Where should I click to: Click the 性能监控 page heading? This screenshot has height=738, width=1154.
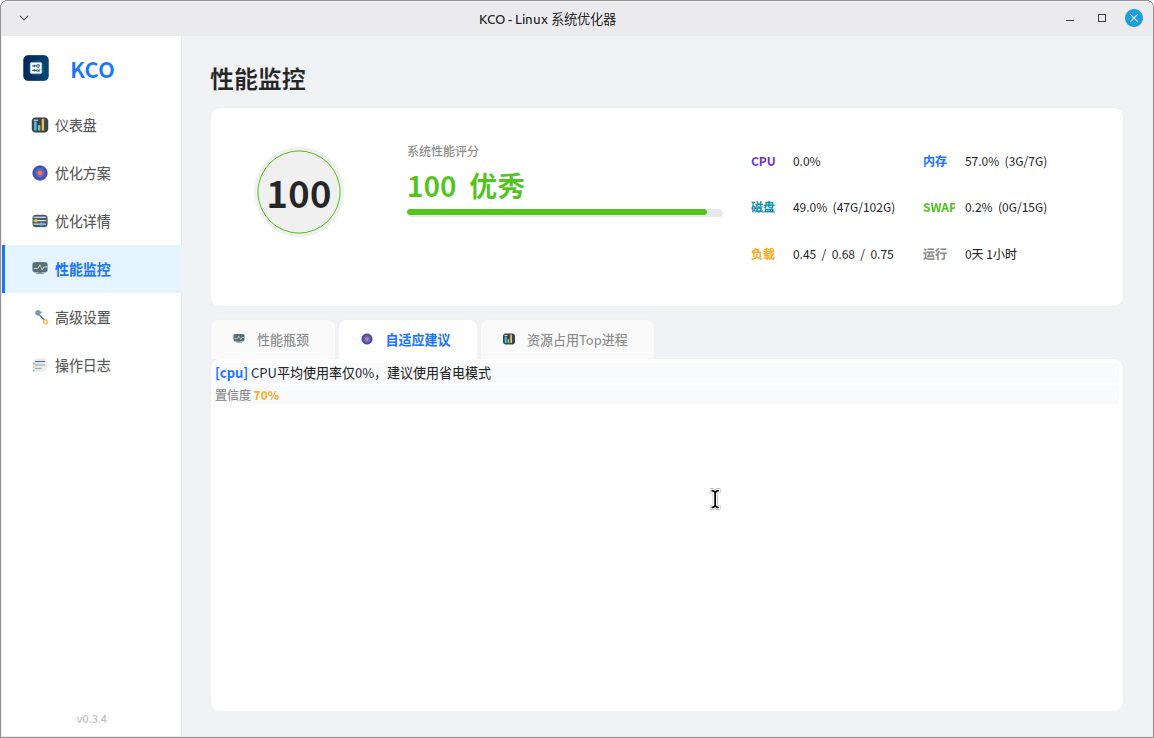pyautogui.click(x=258, y=79)
